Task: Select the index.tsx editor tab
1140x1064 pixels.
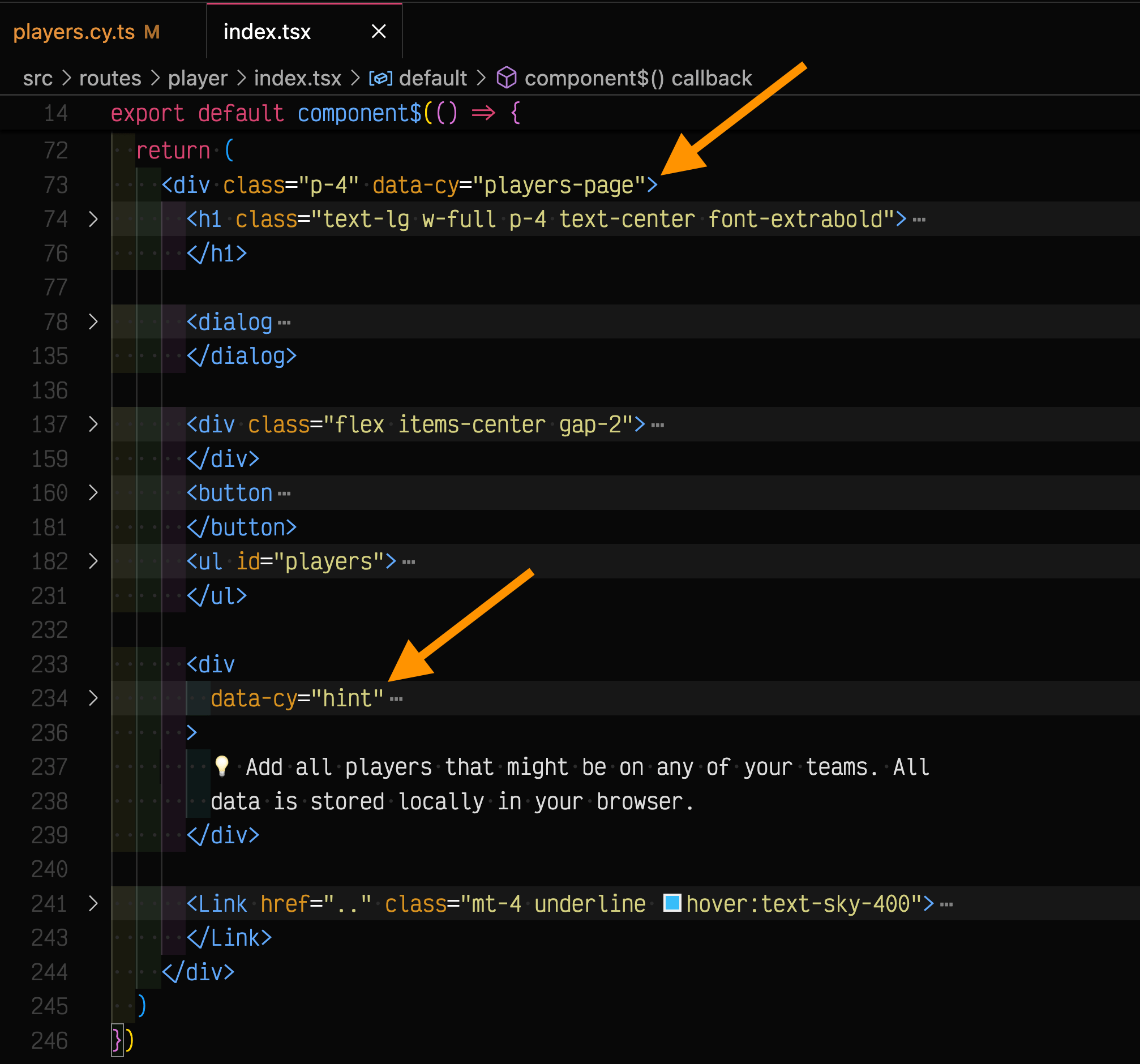Action: [x=267, y=32]
